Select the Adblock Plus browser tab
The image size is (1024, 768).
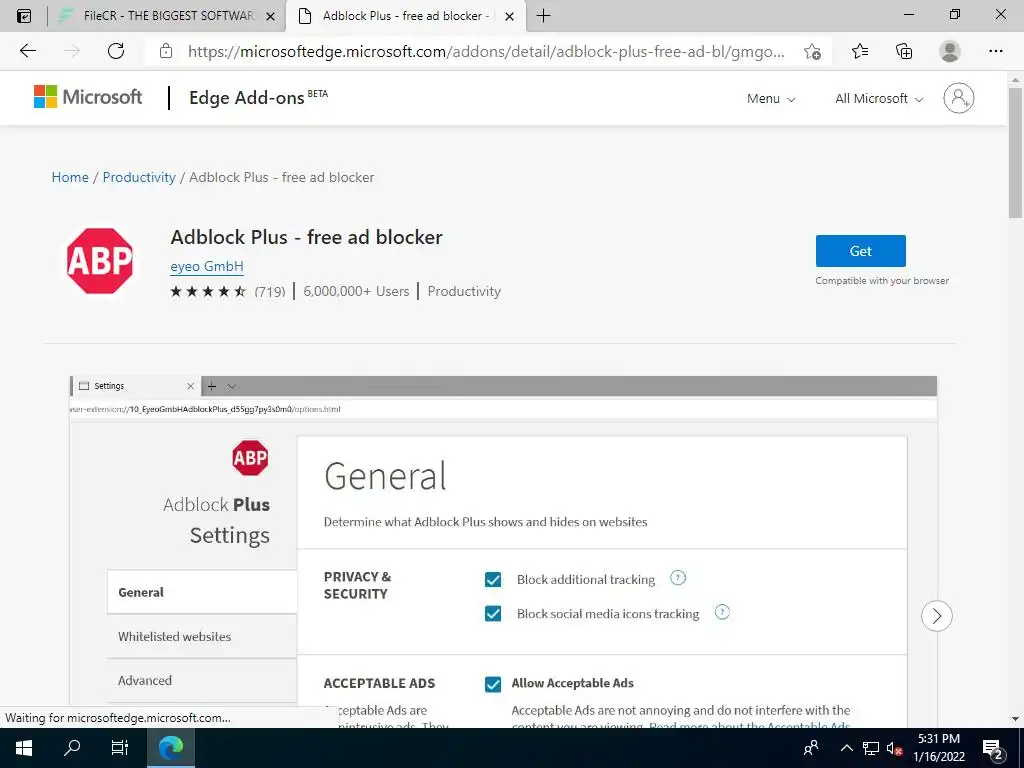point(405,16)
